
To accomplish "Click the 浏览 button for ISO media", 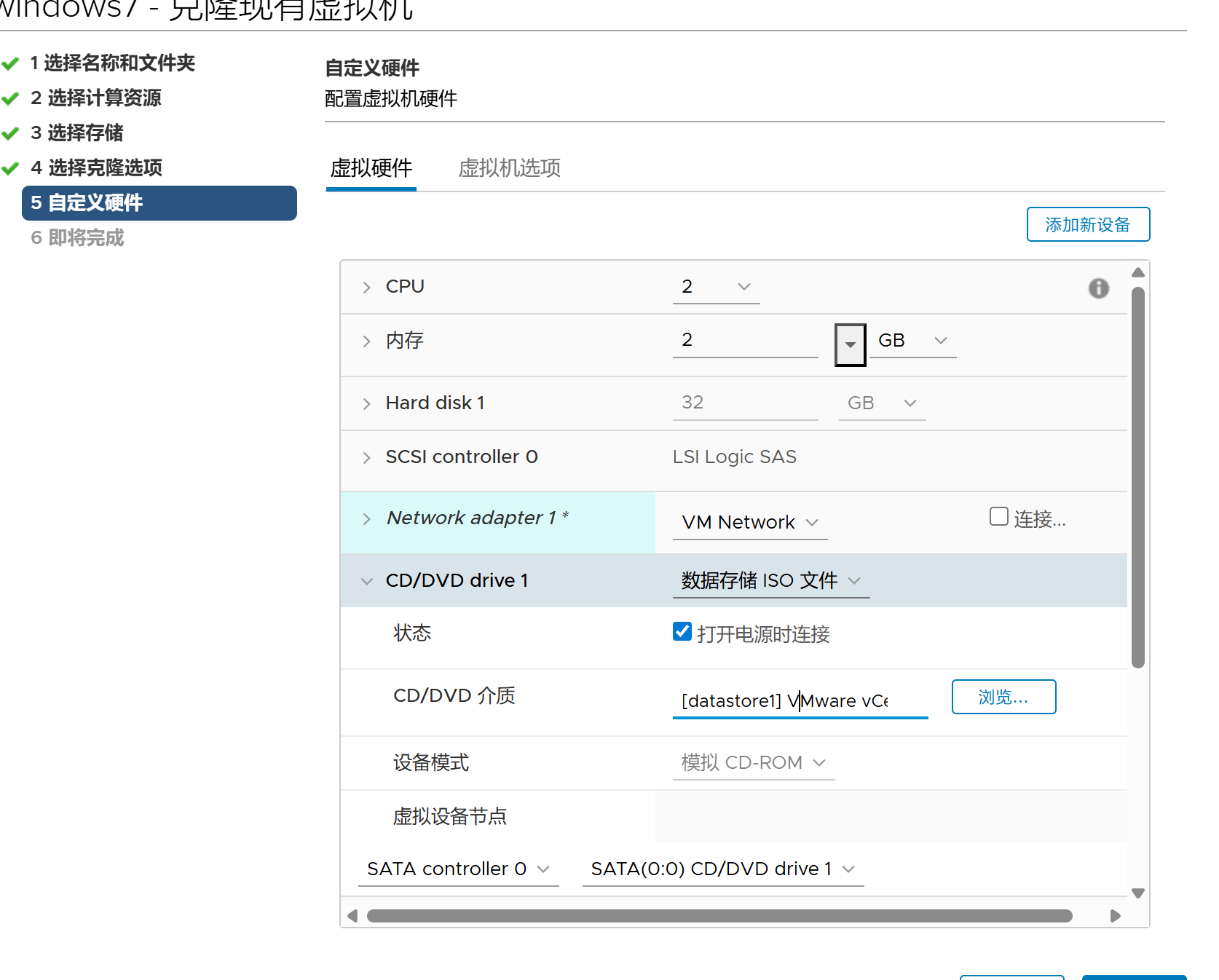I will [1003, 698].
